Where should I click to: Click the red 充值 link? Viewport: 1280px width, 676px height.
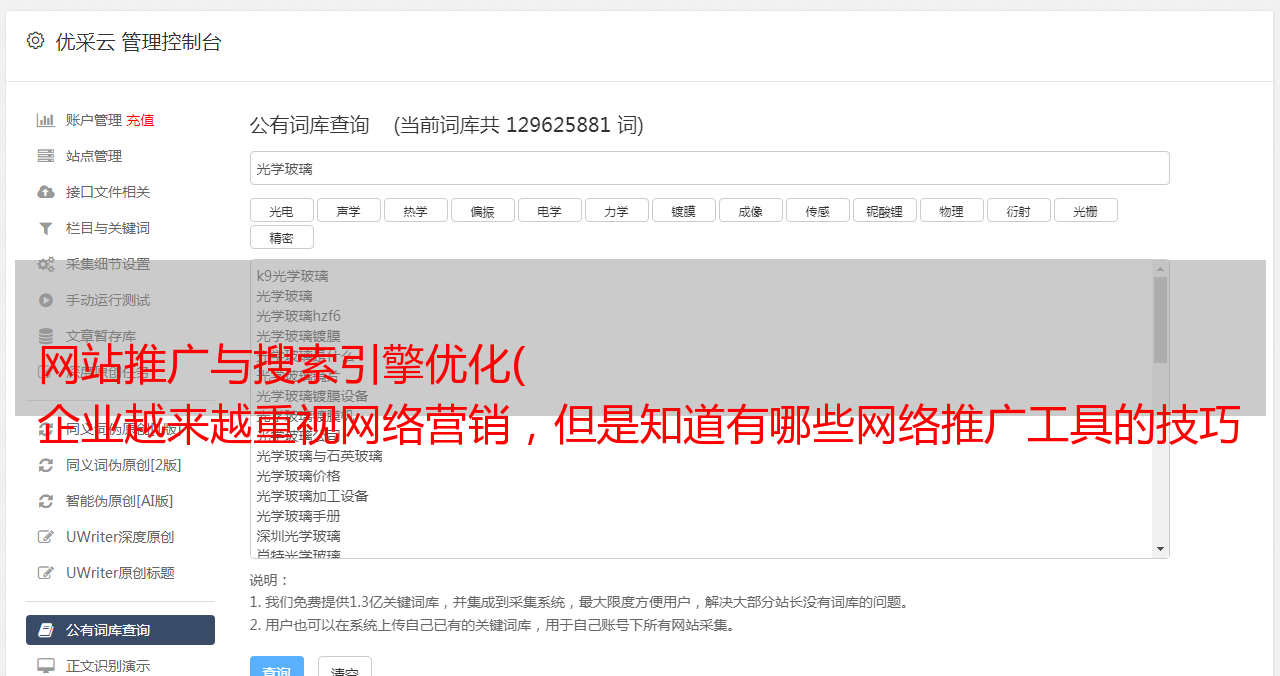point(140,120)
